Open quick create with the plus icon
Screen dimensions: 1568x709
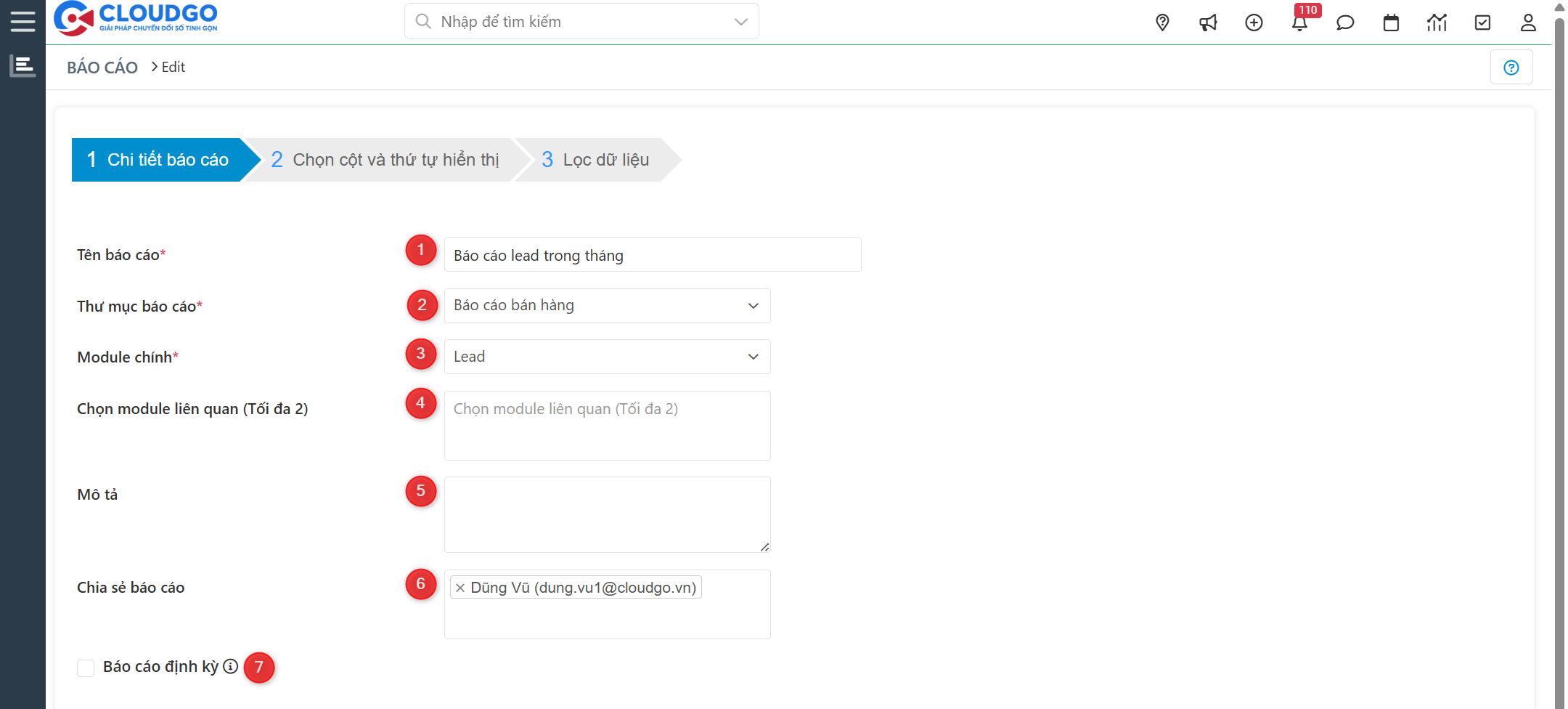(1254, 23)
